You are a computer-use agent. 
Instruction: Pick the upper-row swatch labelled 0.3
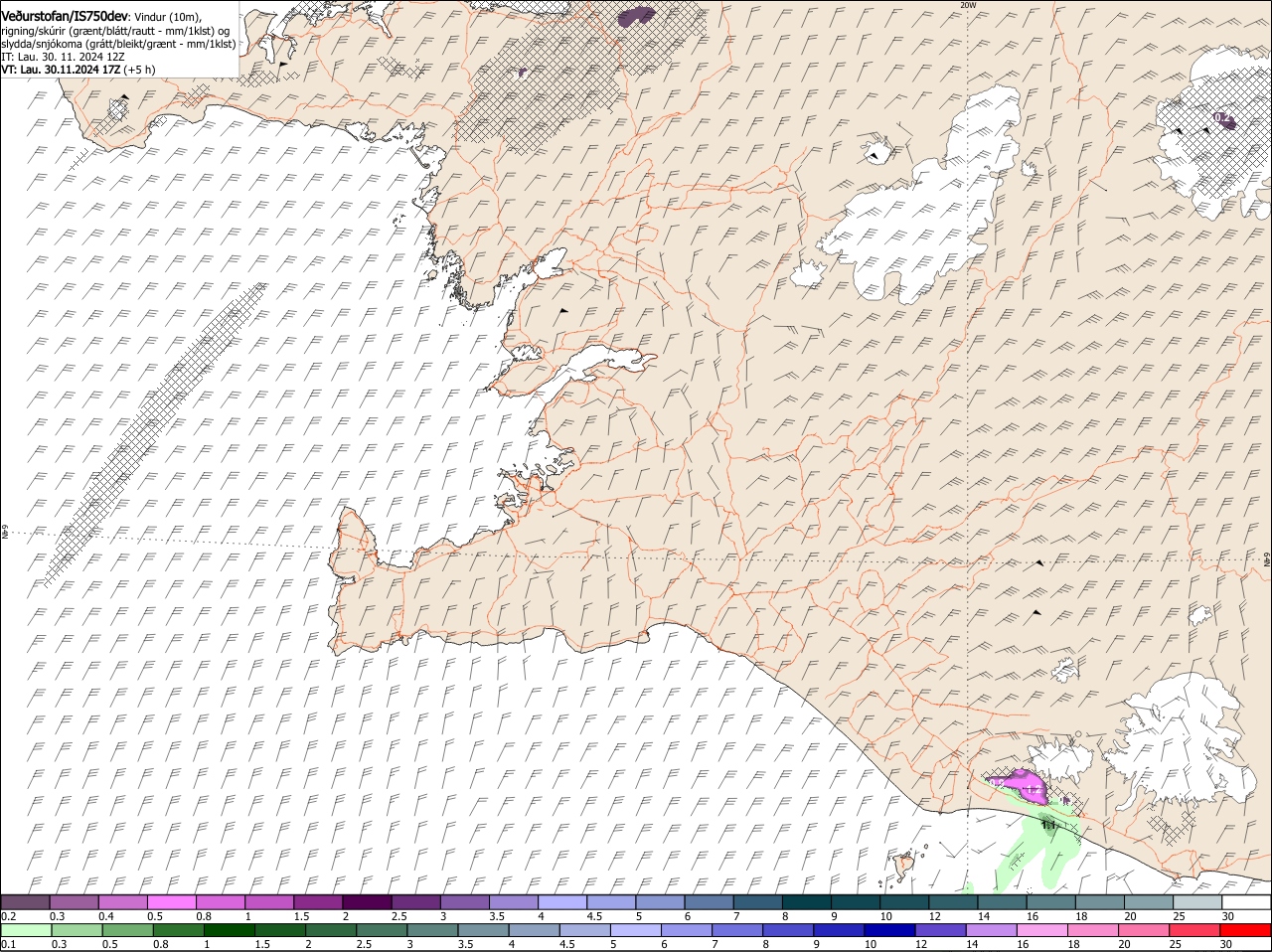pos(74,902)
